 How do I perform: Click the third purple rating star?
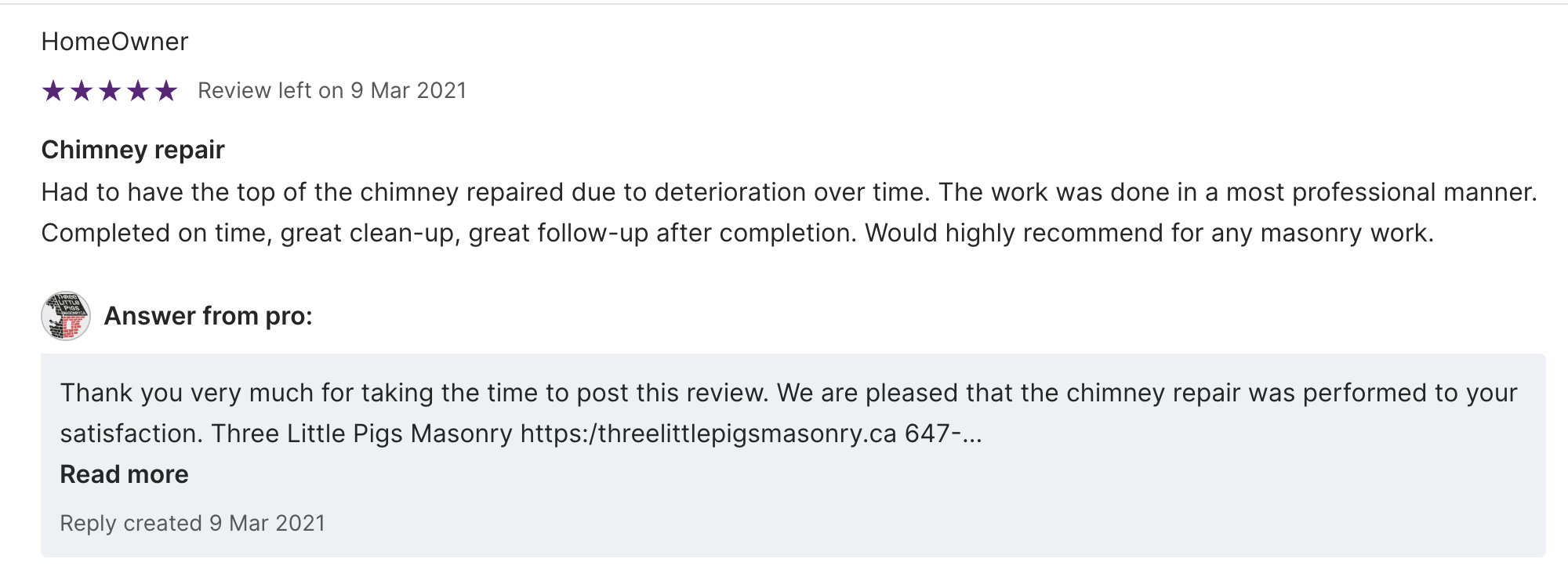pos(110,91)
